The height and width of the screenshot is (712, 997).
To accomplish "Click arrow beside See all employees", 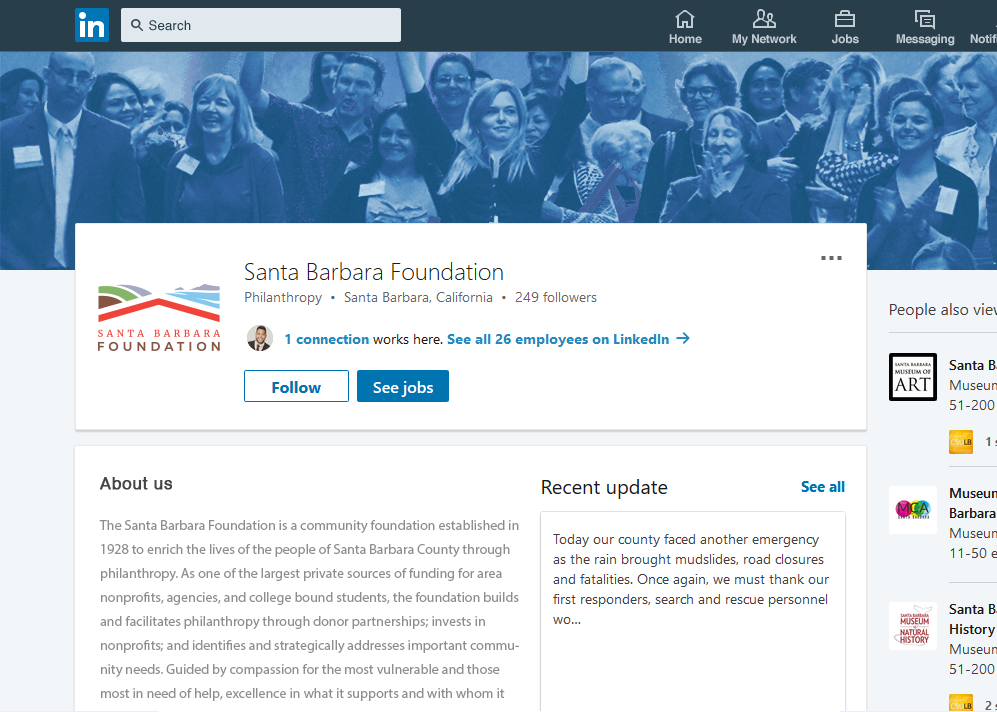I will pos(683,339).
